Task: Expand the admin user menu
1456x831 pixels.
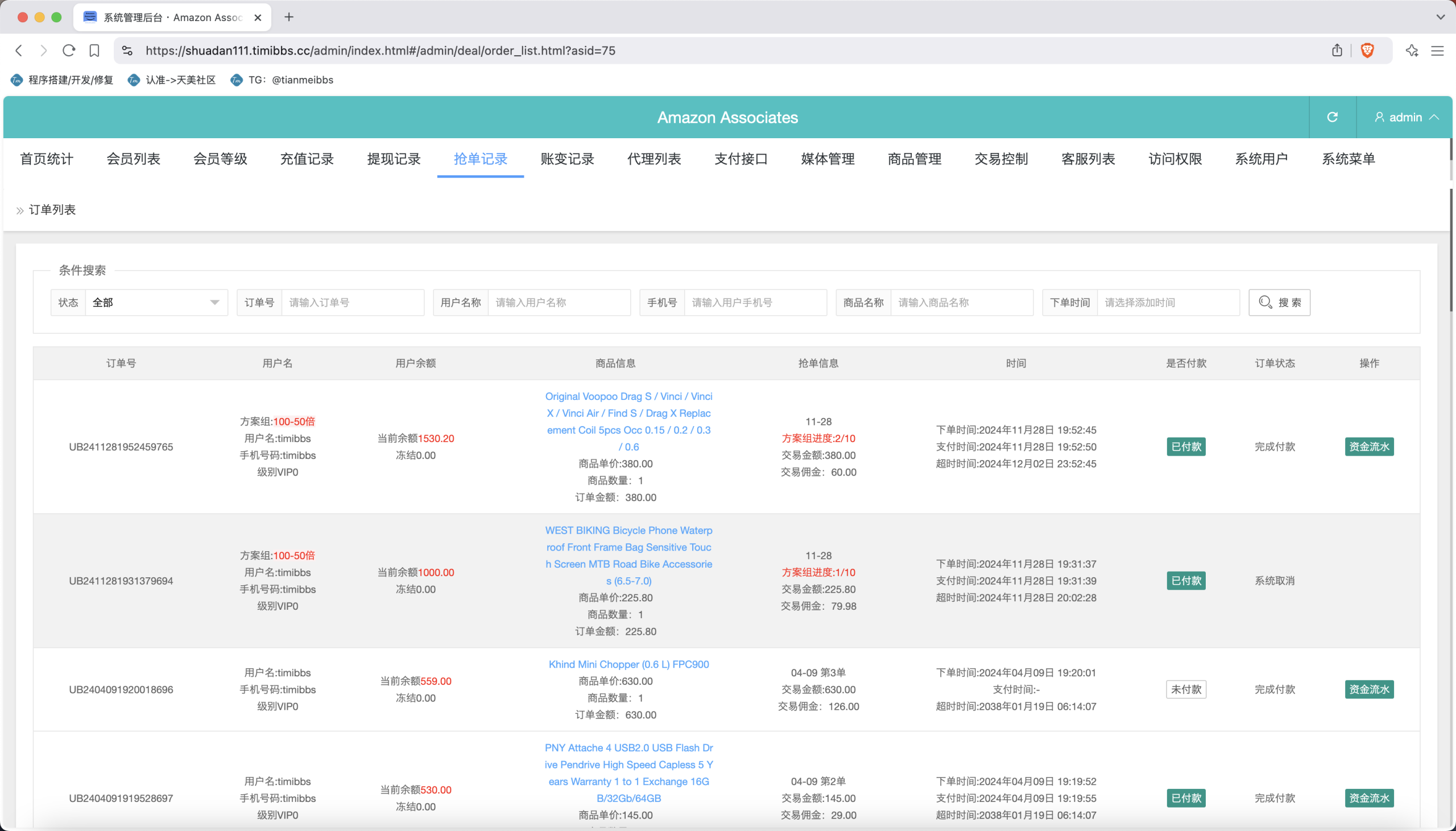Action: [1406, 117]
